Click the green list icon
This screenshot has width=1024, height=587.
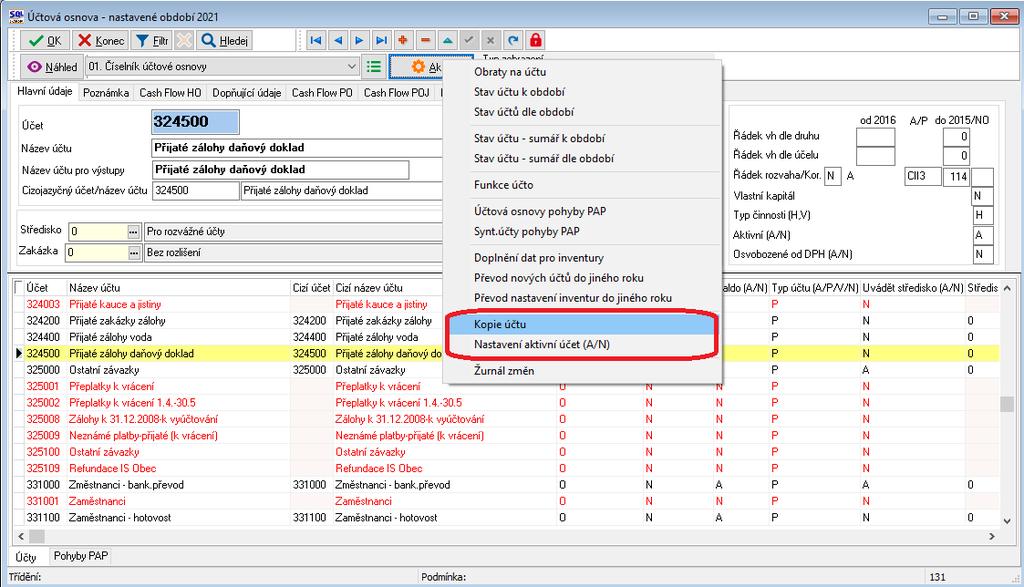[x=374, y=67]
